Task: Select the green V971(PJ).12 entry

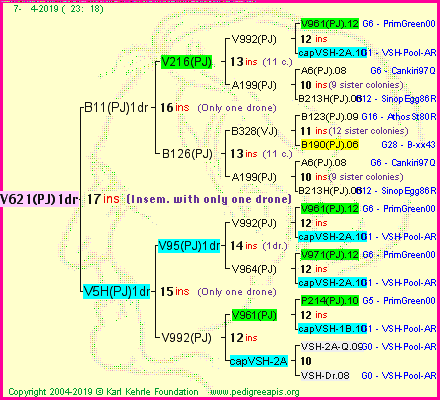Action: coord(329,255)
